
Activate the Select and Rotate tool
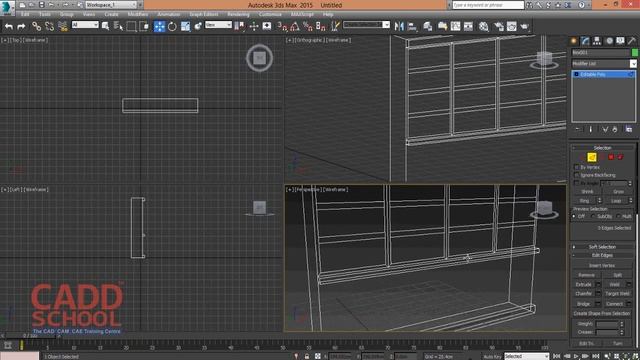pyautogui.click(x=172, y=27)
